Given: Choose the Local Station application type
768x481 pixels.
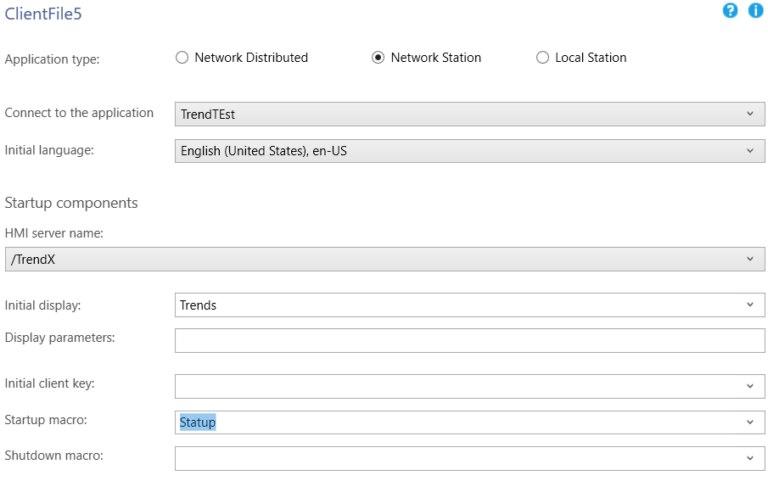Looking at the screenshot, I should (x=542, y=58).
